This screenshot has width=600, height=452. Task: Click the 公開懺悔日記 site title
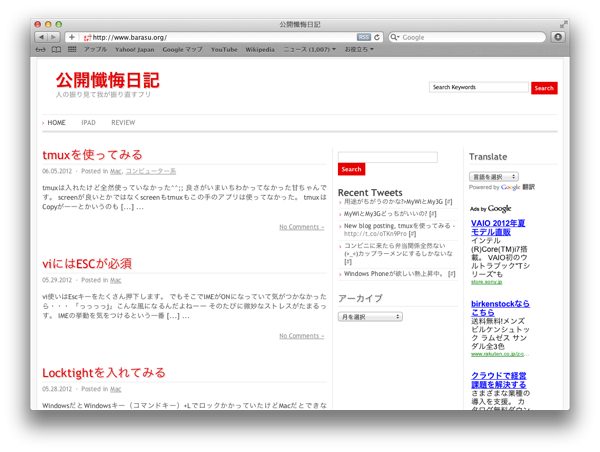108,80
